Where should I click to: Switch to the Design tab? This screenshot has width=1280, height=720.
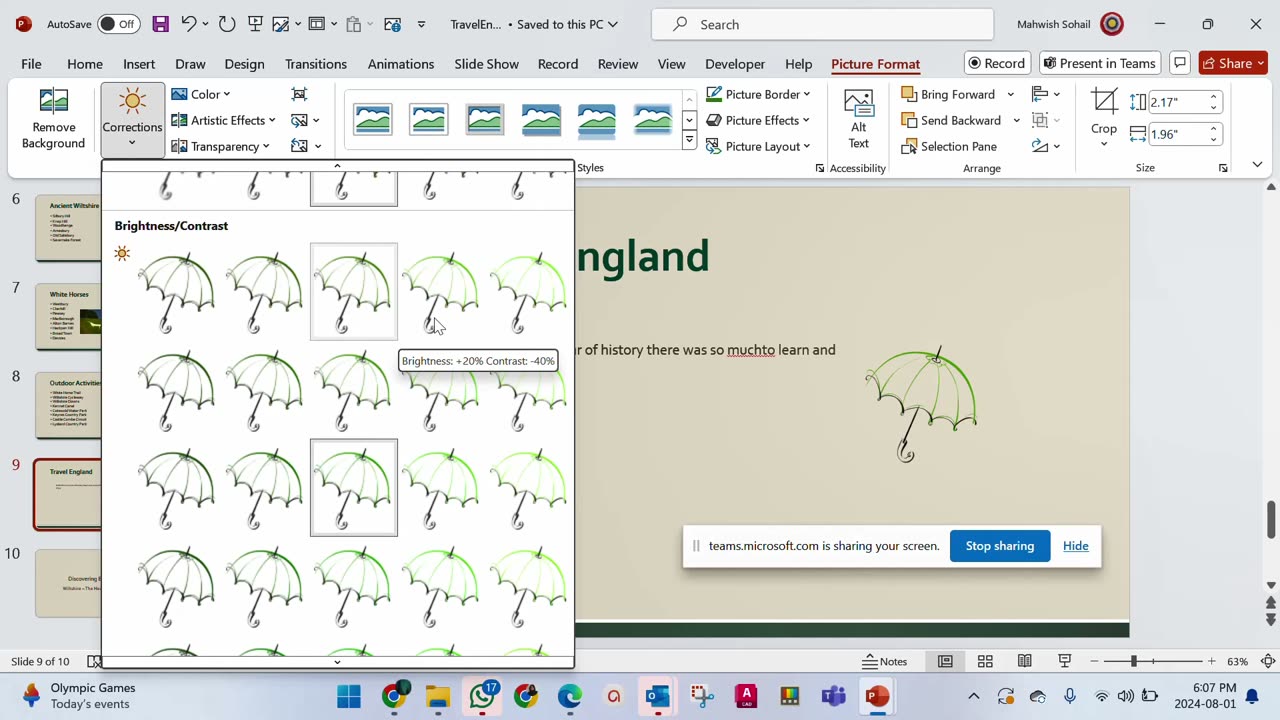tap(244, 64)
